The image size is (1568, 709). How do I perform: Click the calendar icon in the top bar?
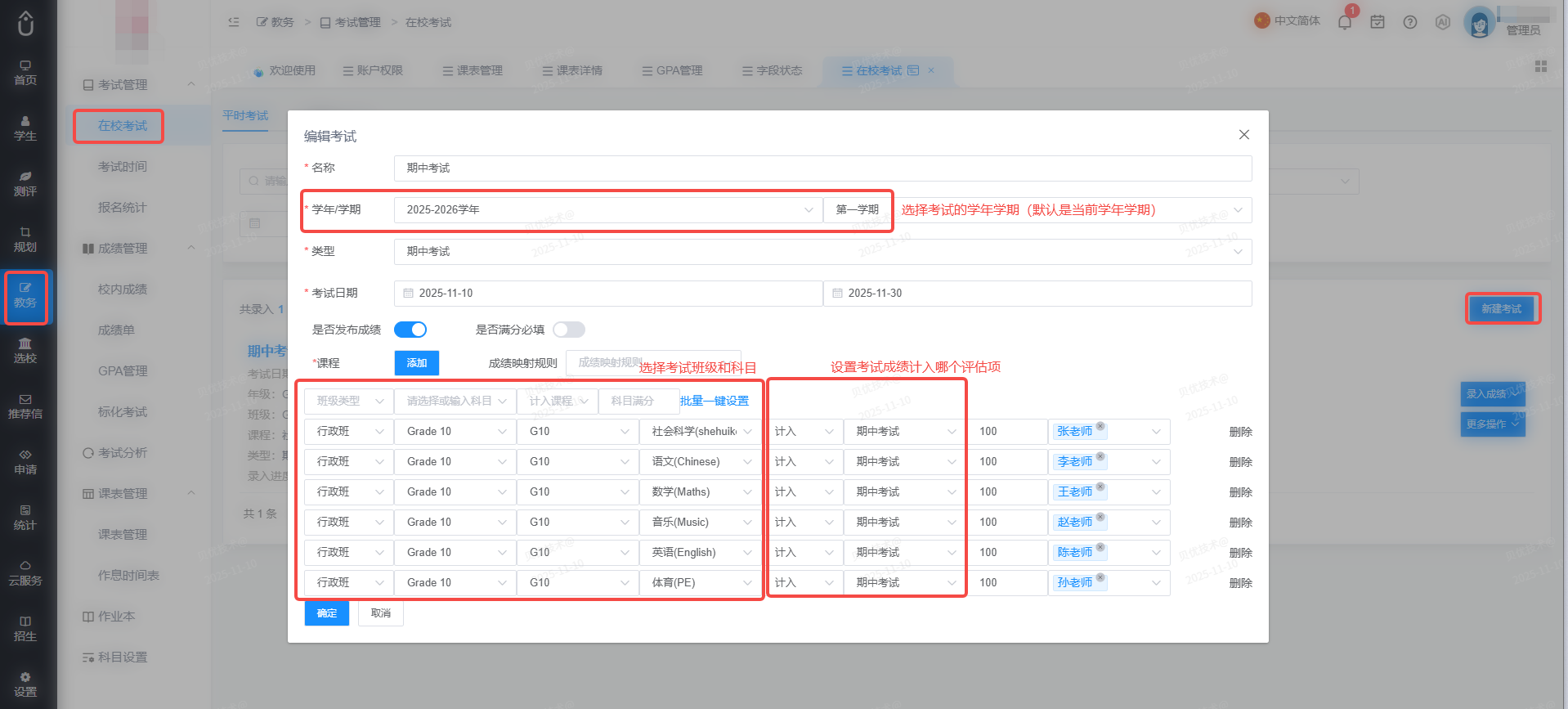[1378, 22]
